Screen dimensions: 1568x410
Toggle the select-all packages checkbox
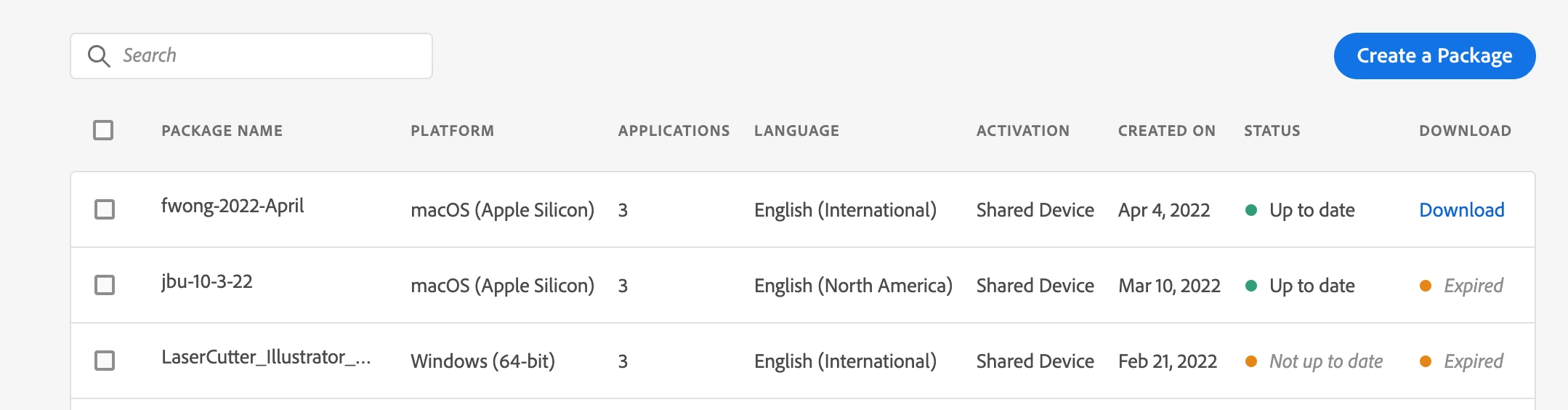tap(103, 130)
